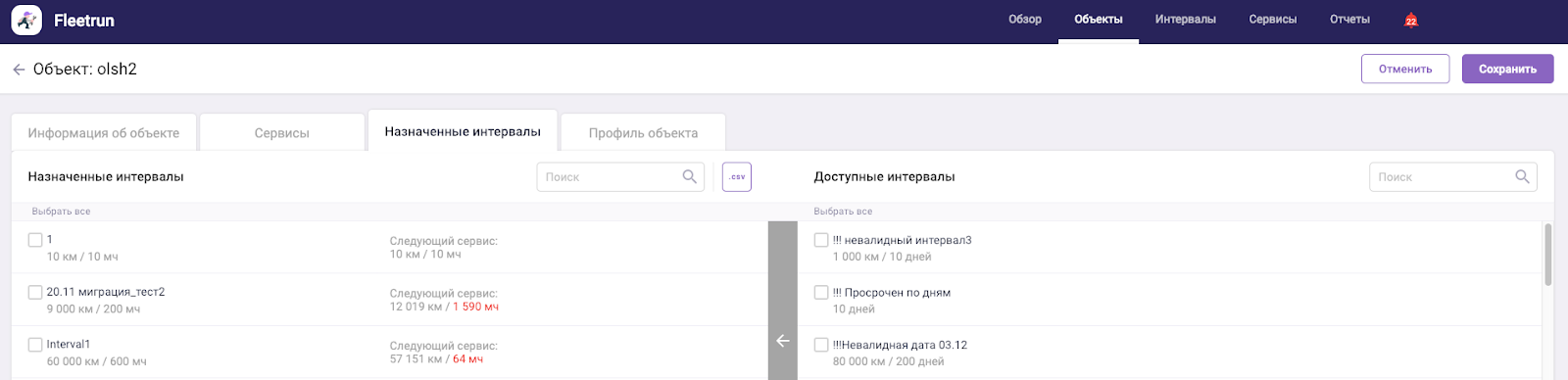Click the Fleetrun logo icon
This screenshot has width=1568, height=380.
(26, 20)
